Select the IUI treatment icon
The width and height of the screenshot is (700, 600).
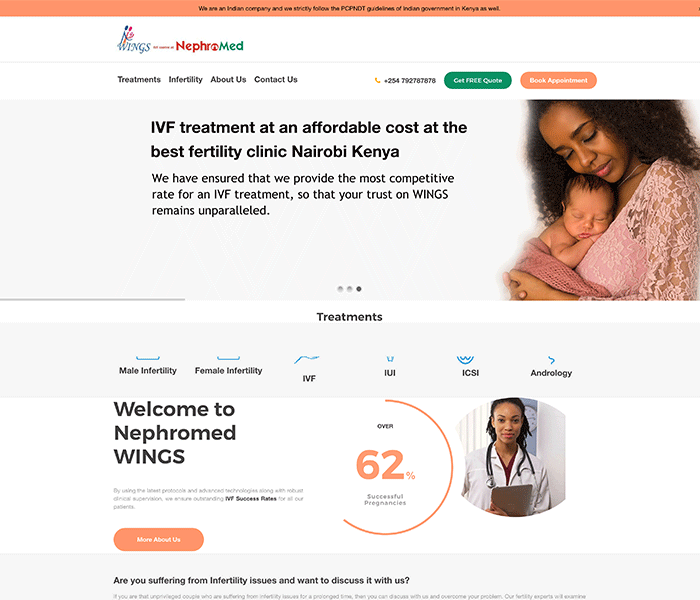390,358
